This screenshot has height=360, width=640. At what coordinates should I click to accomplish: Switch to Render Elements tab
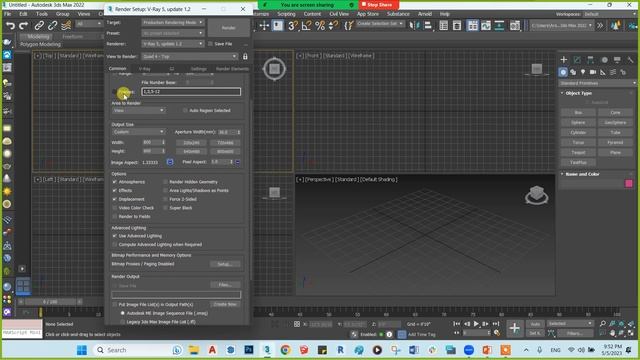232,69
